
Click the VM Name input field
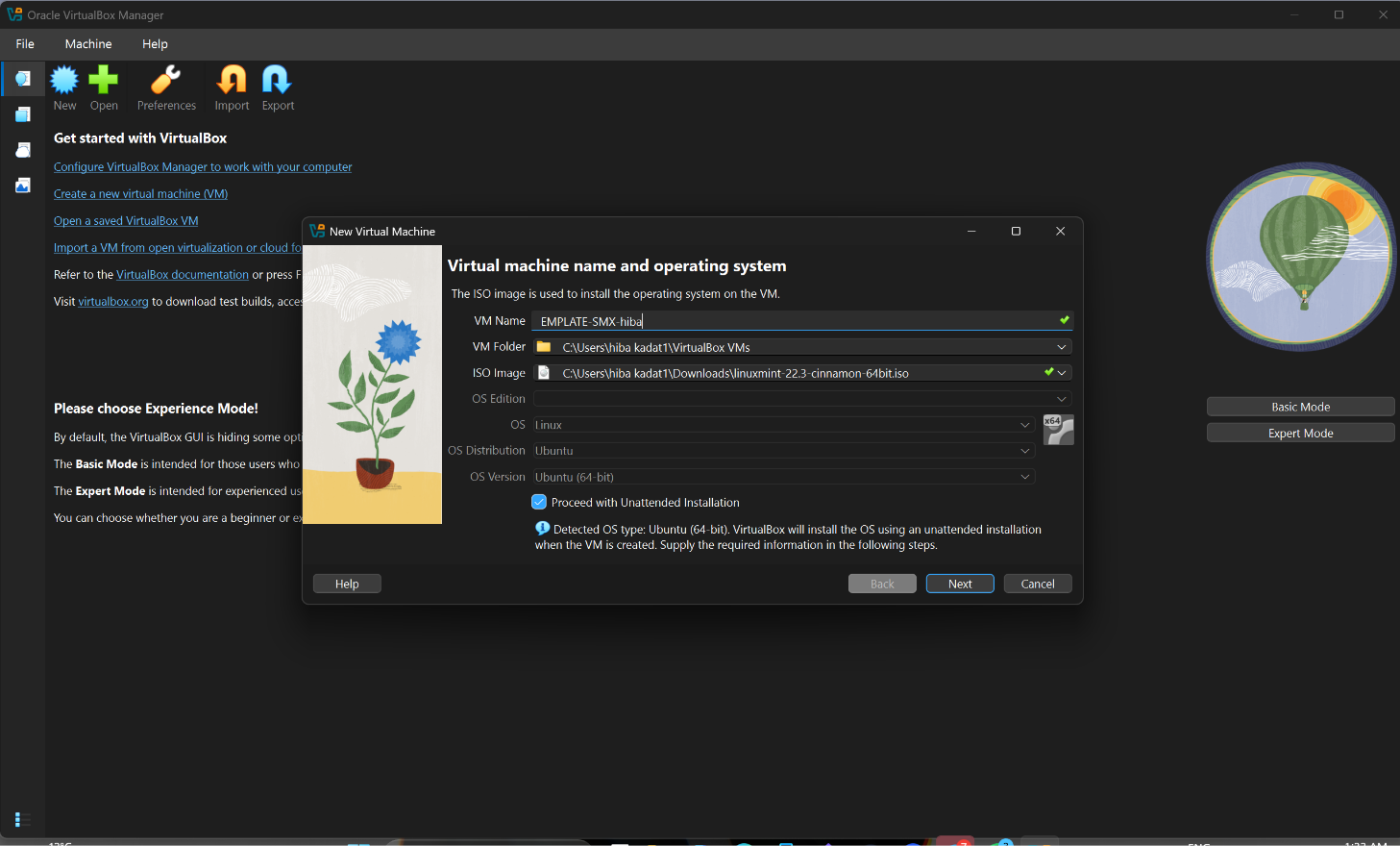802,321
